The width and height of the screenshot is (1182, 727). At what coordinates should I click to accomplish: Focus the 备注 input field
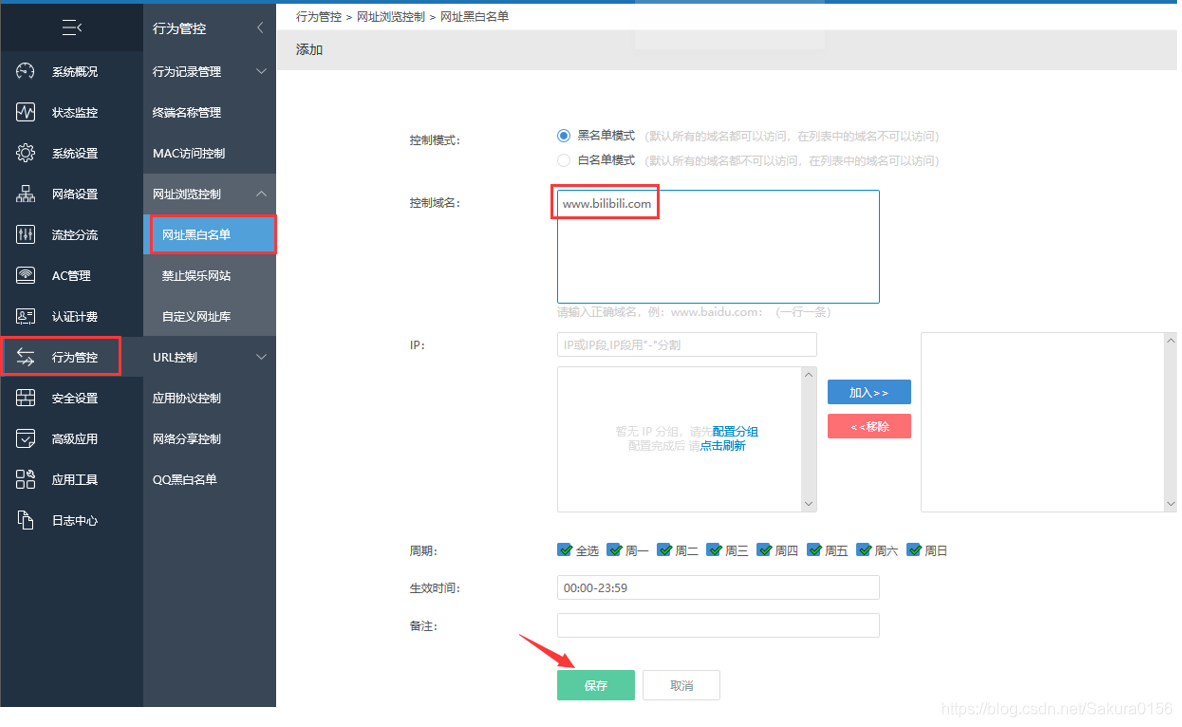coord(718,625)
